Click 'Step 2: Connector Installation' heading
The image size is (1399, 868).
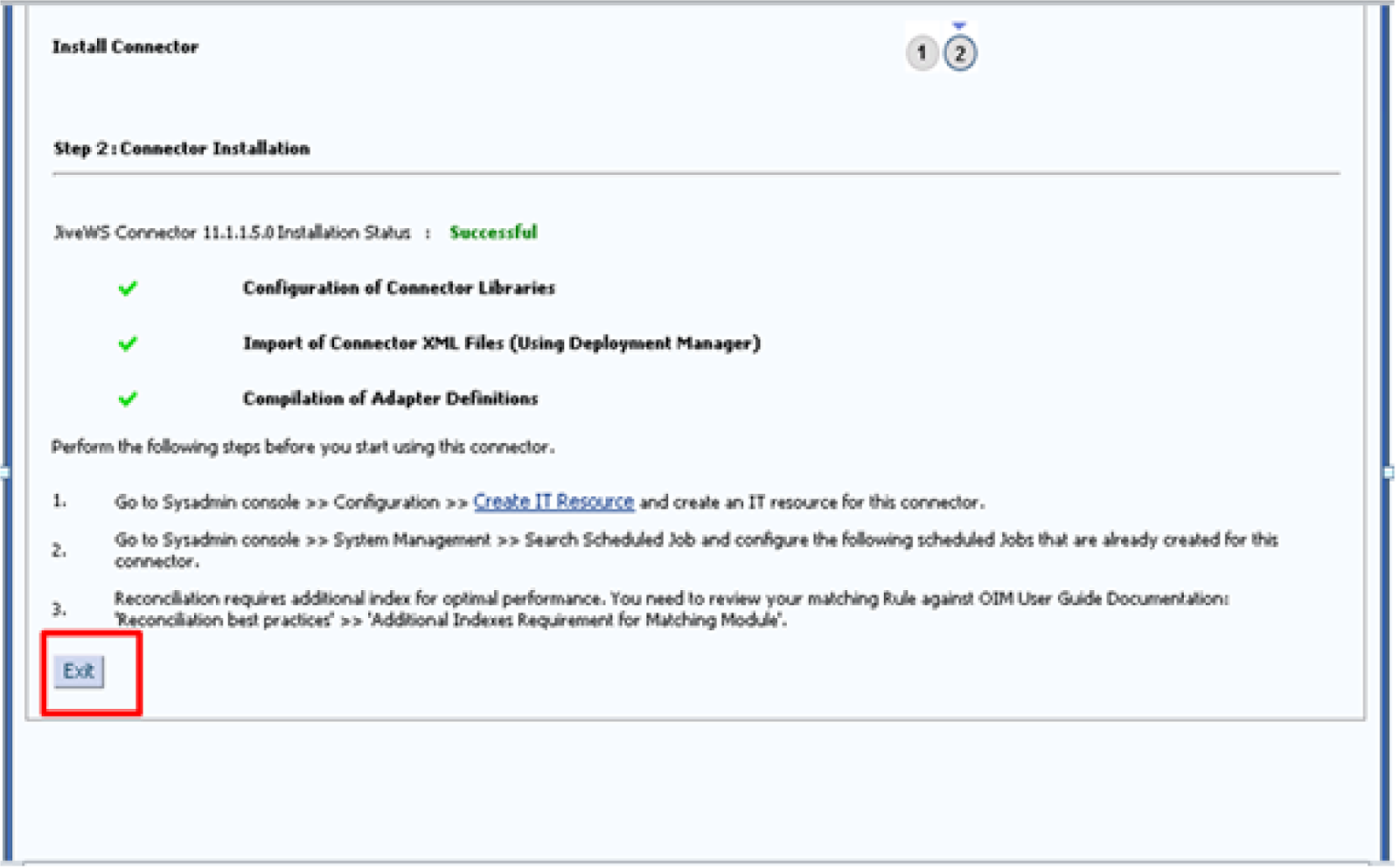point(182,149)
